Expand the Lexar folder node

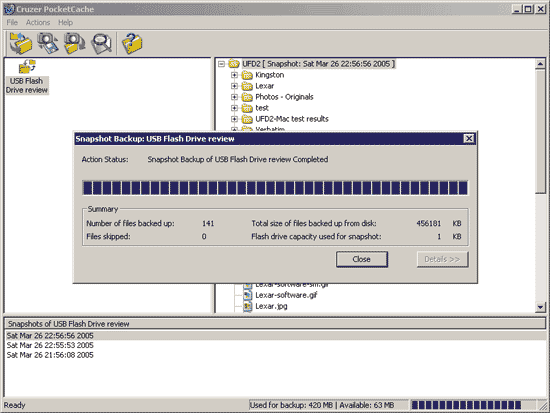click(234, 86)
